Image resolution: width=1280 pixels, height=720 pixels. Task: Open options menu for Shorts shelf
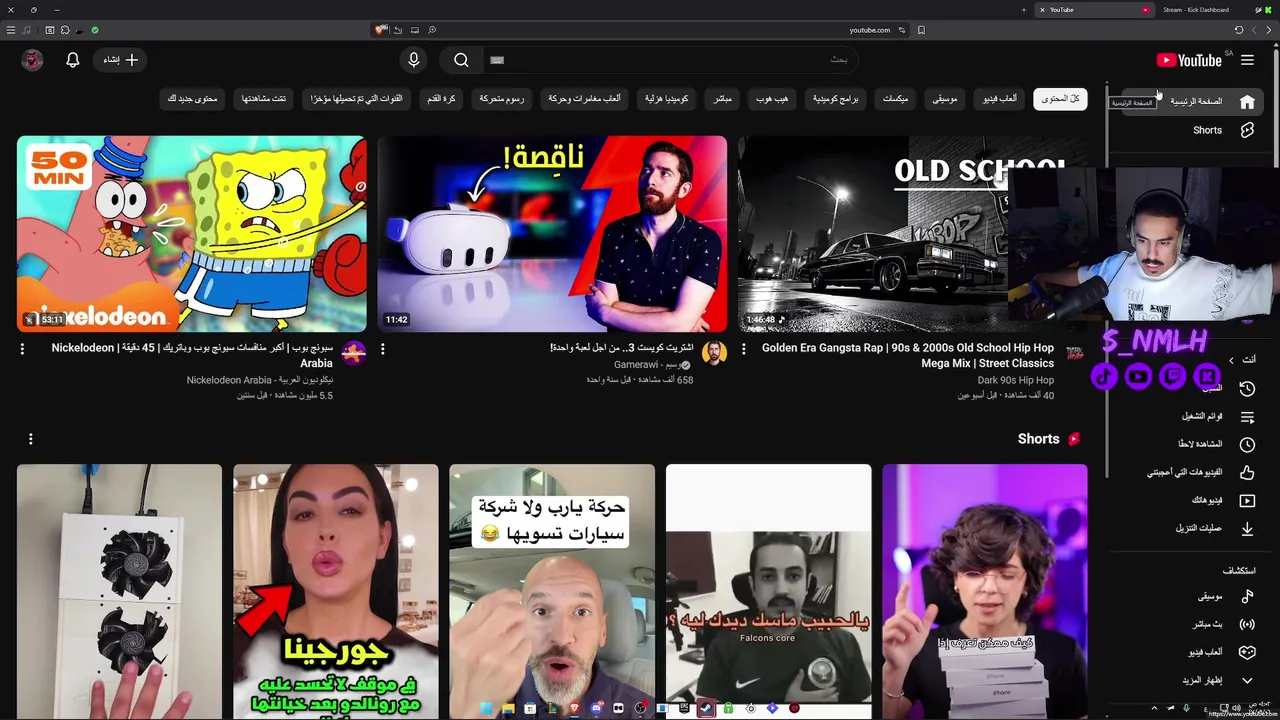(30, 439)
